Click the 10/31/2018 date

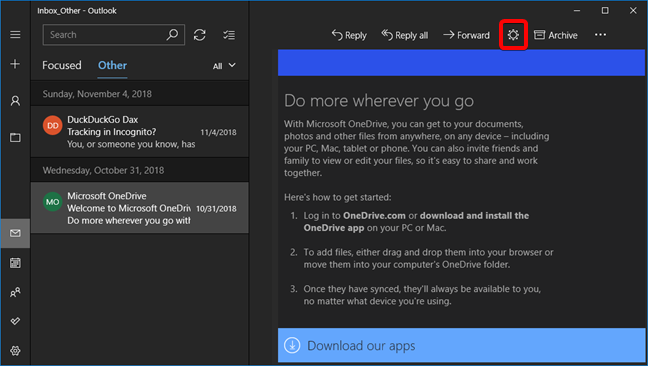216,209
